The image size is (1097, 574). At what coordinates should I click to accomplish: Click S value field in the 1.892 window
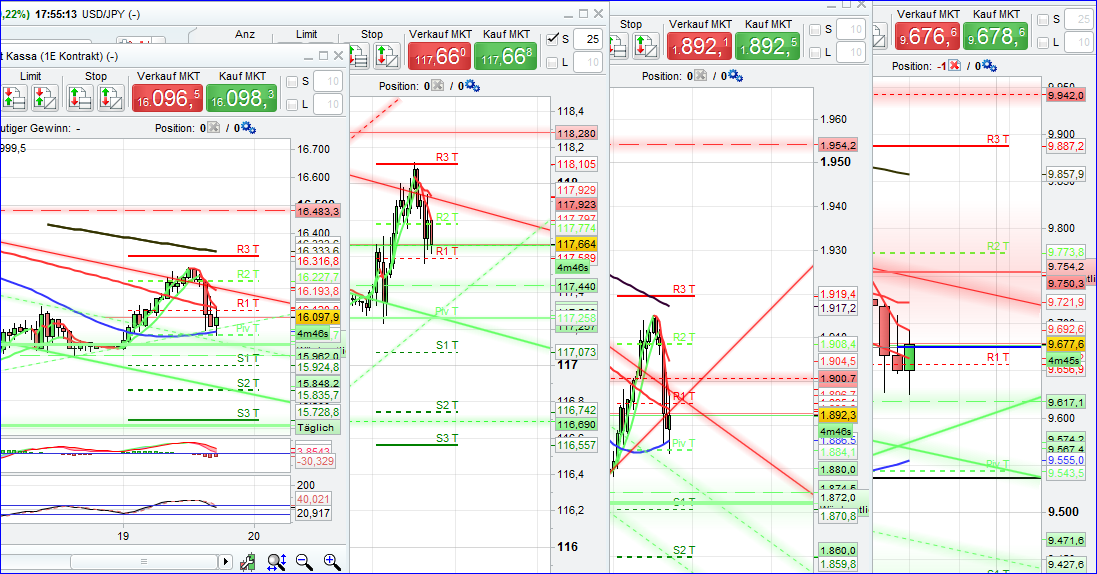click(x=851, y=29)
